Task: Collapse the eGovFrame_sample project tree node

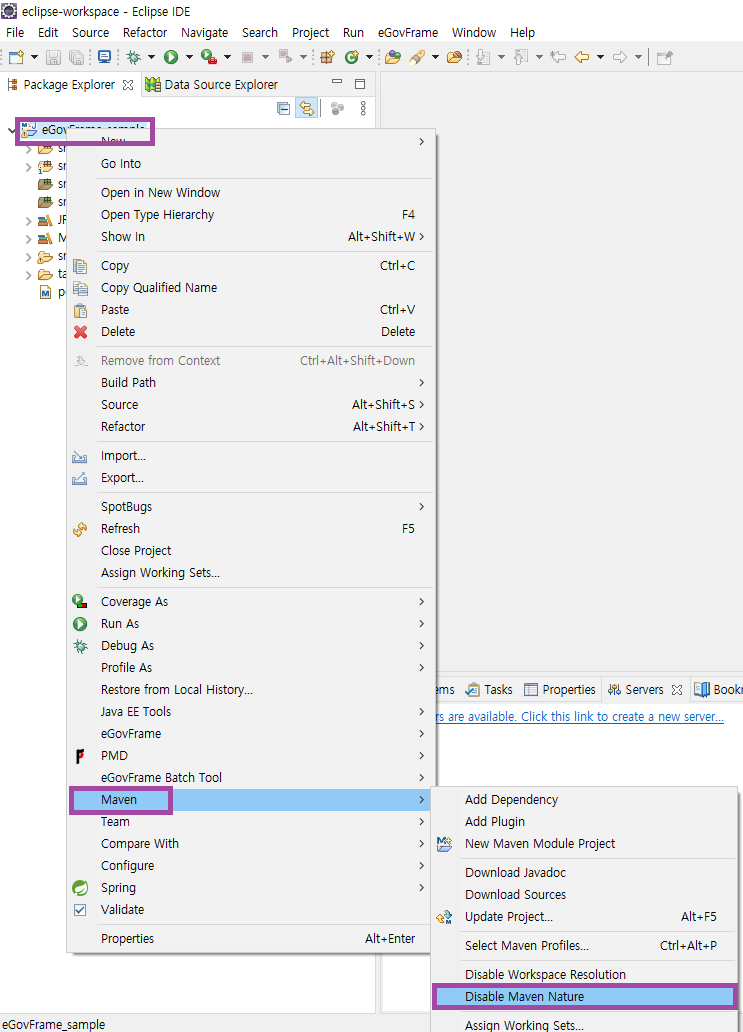Action: coord(11,130)
